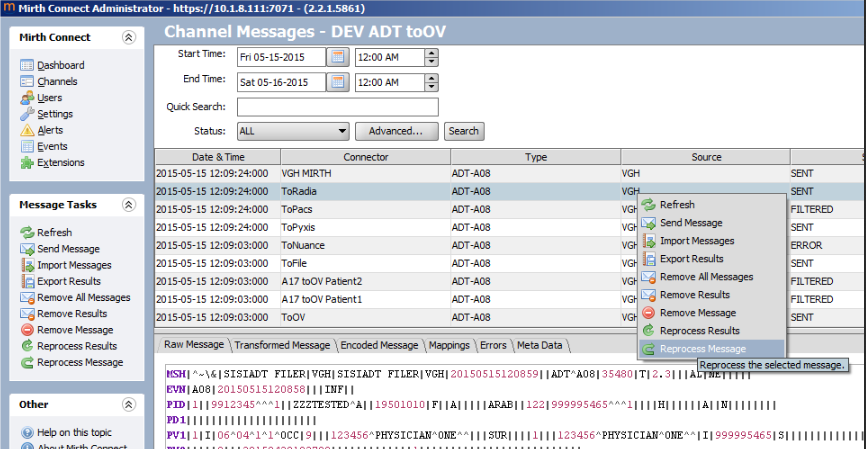Screen dimensions: 866x449
Task: Switch to the Transformed Message tab
Action: pos(282,345)
